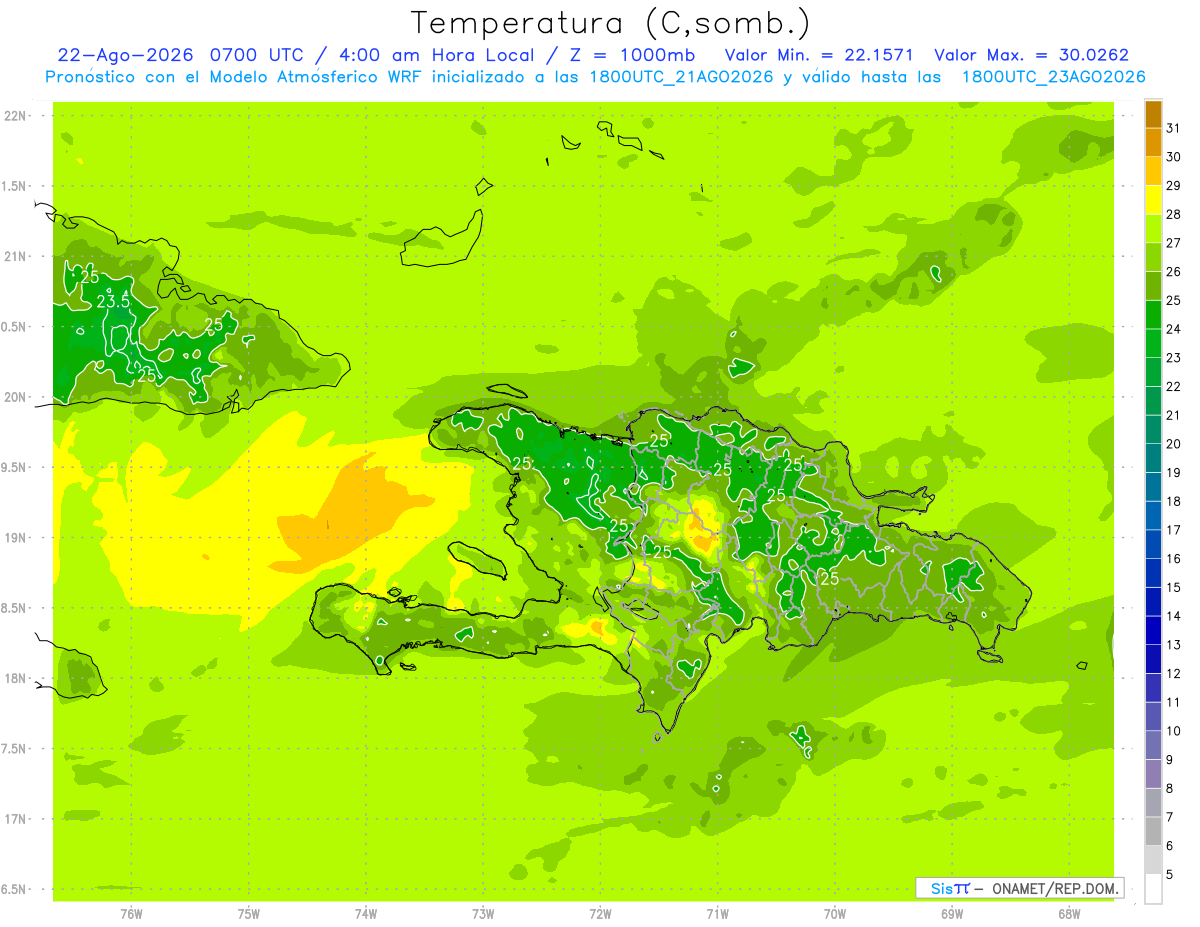Click the "20N" latitude label
Image resolution: width=1200 pixels, height=927 pixels.
click(16, 397)
